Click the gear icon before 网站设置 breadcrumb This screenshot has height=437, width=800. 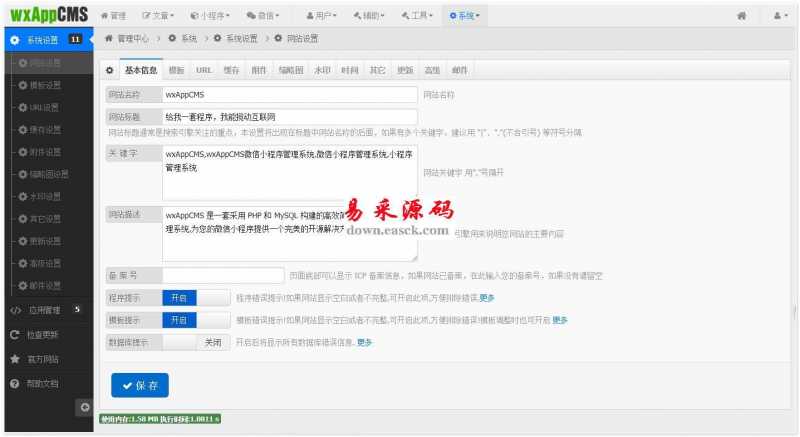(278, 38)
